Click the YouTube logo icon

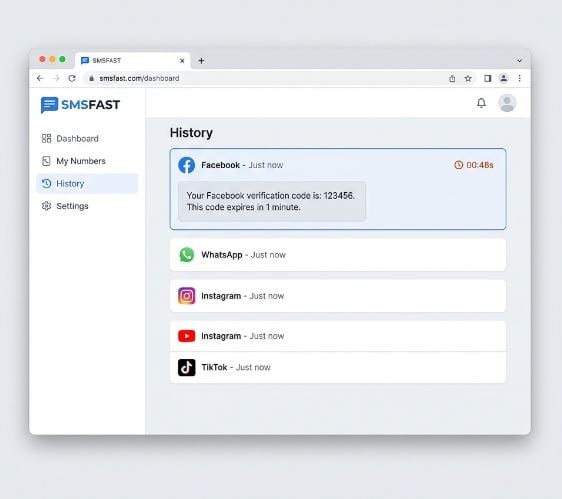pyautogui.click(x=186, y=336)
